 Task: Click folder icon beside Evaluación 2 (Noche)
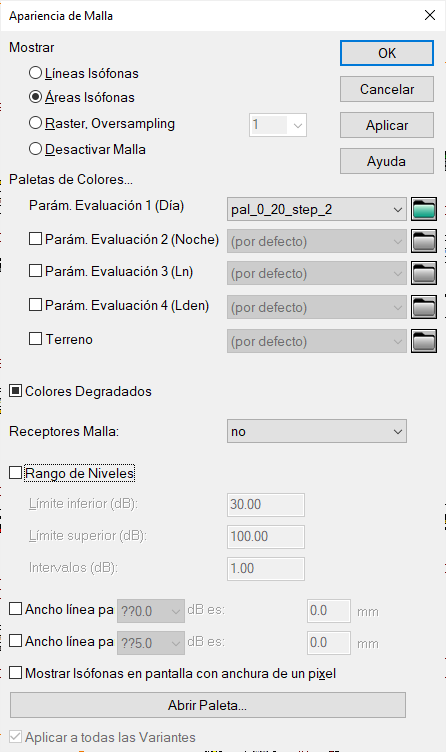click(423, 241)
